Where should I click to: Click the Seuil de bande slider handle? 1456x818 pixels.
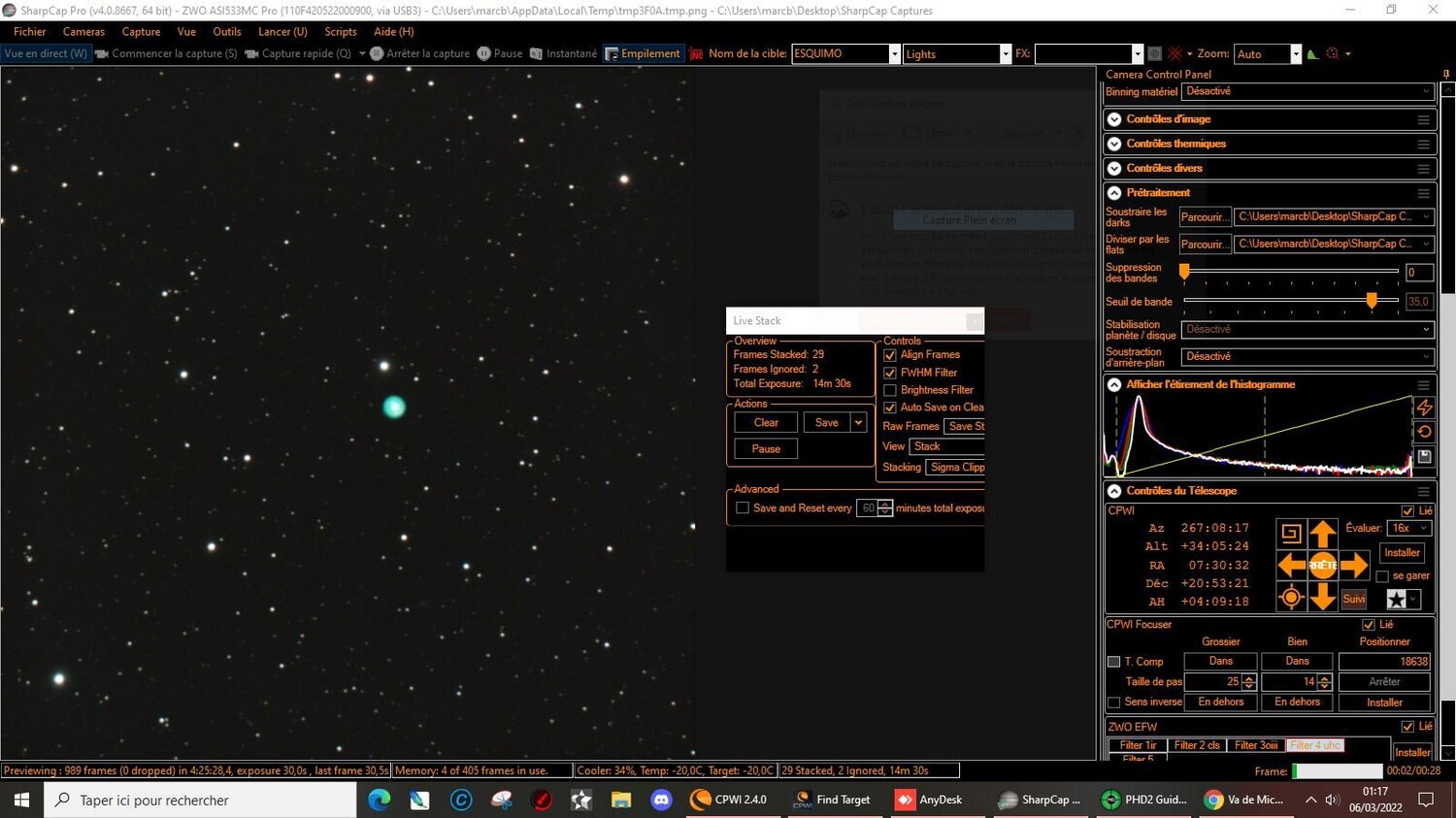1372,301
